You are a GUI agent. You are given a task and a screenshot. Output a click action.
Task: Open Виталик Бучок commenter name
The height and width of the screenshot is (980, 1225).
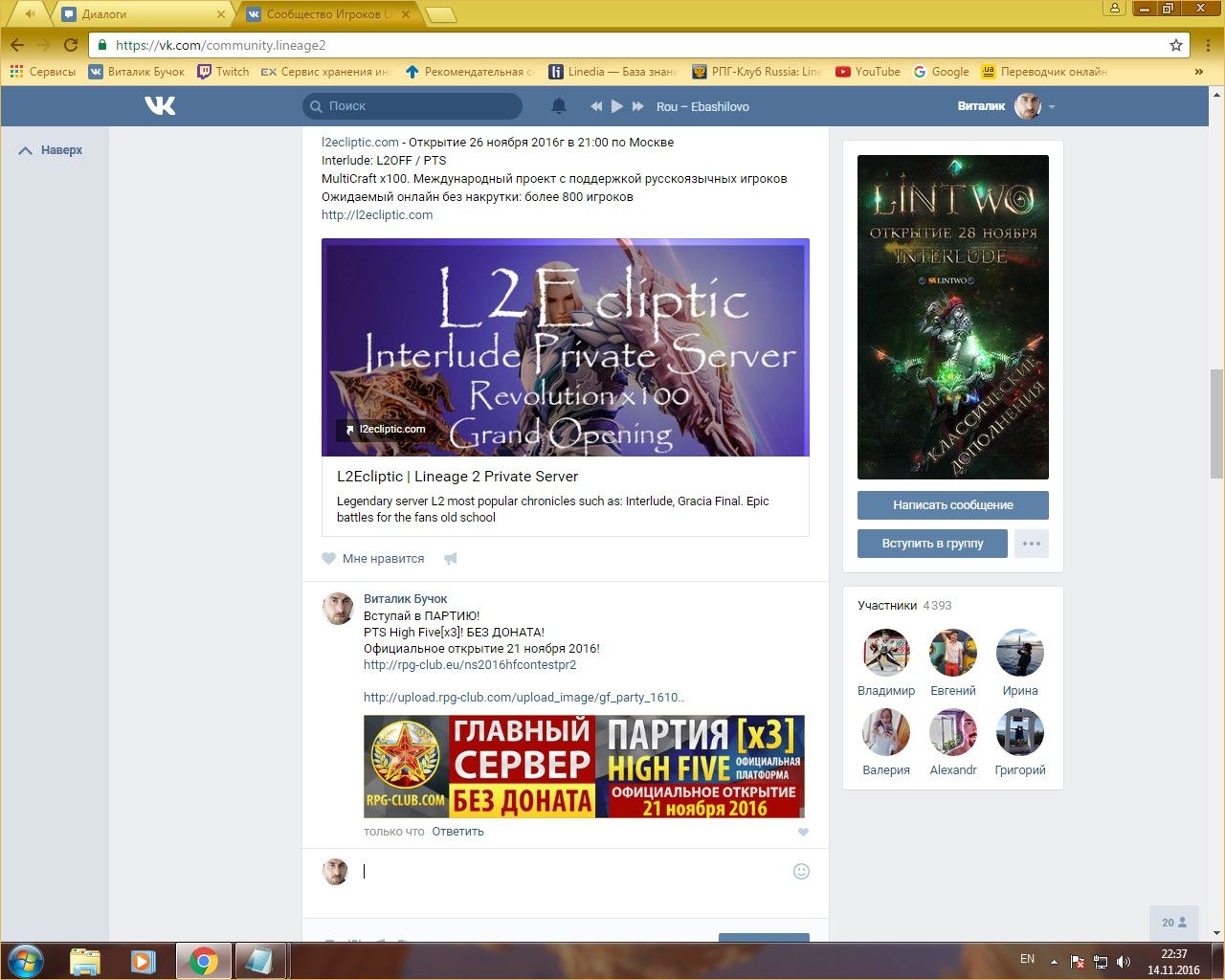(406, 598)
